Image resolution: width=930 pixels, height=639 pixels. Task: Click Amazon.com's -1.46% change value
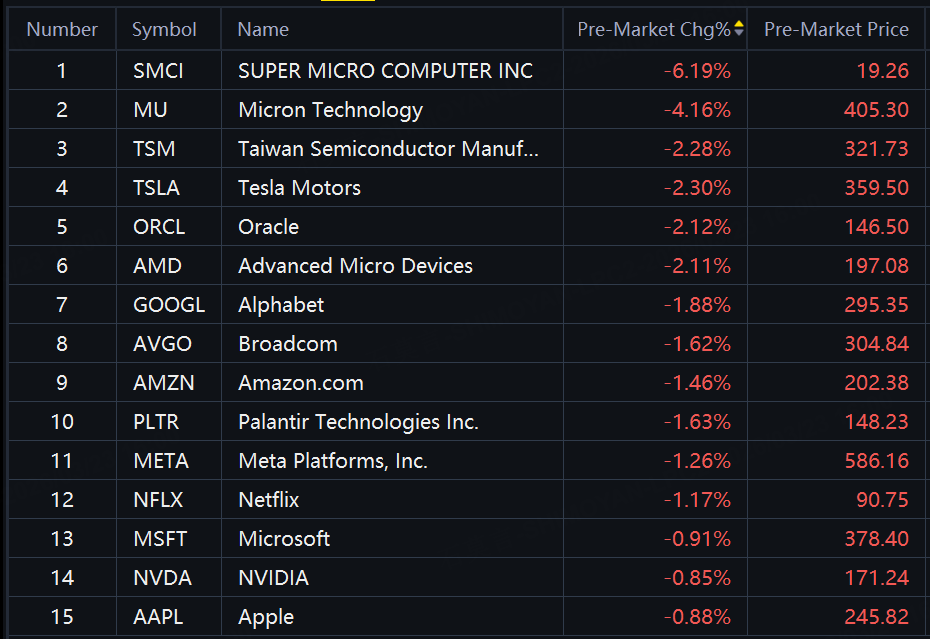point(697,383)
